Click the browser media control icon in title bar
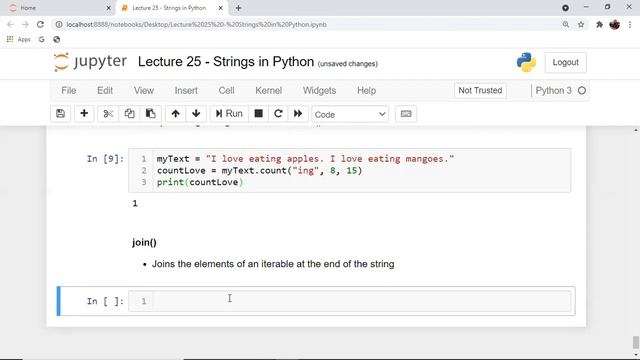 pyautogui.click(x=565, y=8)
